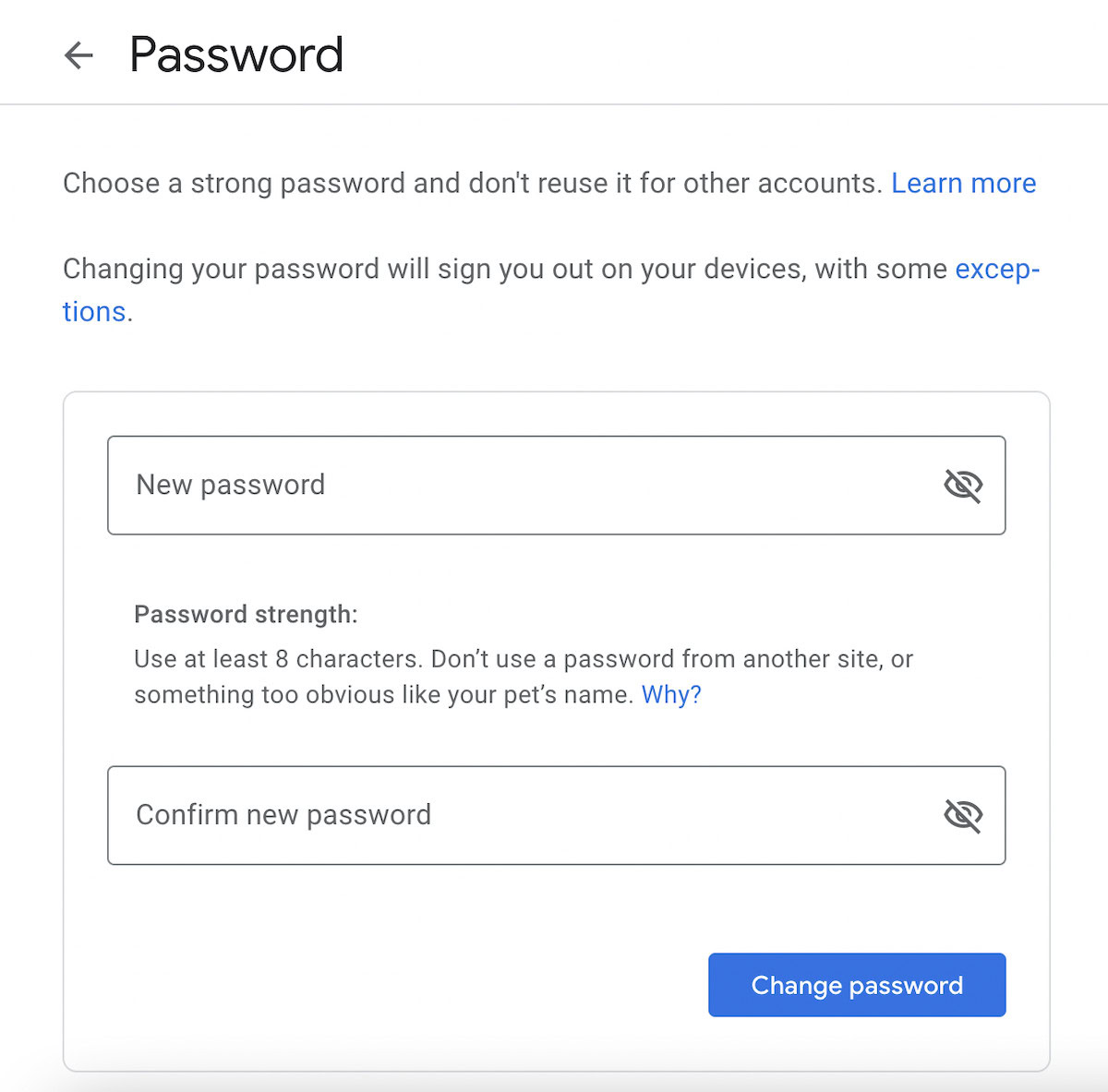Click the "Choose a strong password" sentence
The image size is (1108, 1092).
click(x=471, y=183)
